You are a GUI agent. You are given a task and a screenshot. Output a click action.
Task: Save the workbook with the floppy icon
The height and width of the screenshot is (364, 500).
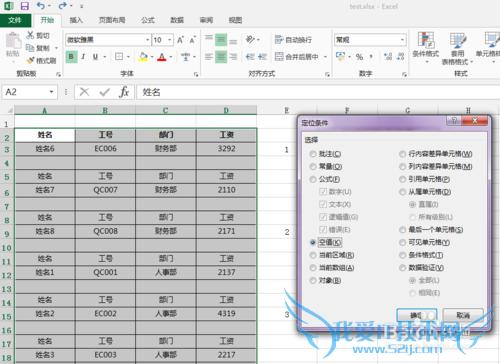pyautogui.click(x=24, y=6)
